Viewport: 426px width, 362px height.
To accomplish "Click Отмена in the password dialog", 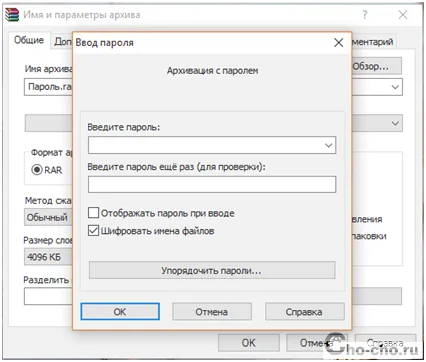I will coord(212,312).
